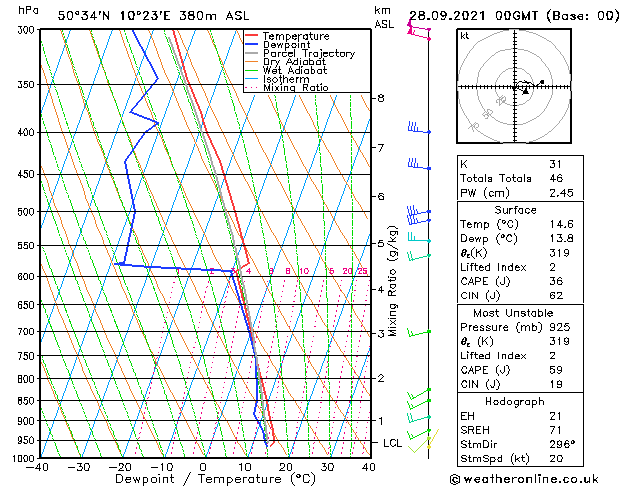
Task: Select the 'Dry Adiabat' legend label
Action: (x=294, y=62)
